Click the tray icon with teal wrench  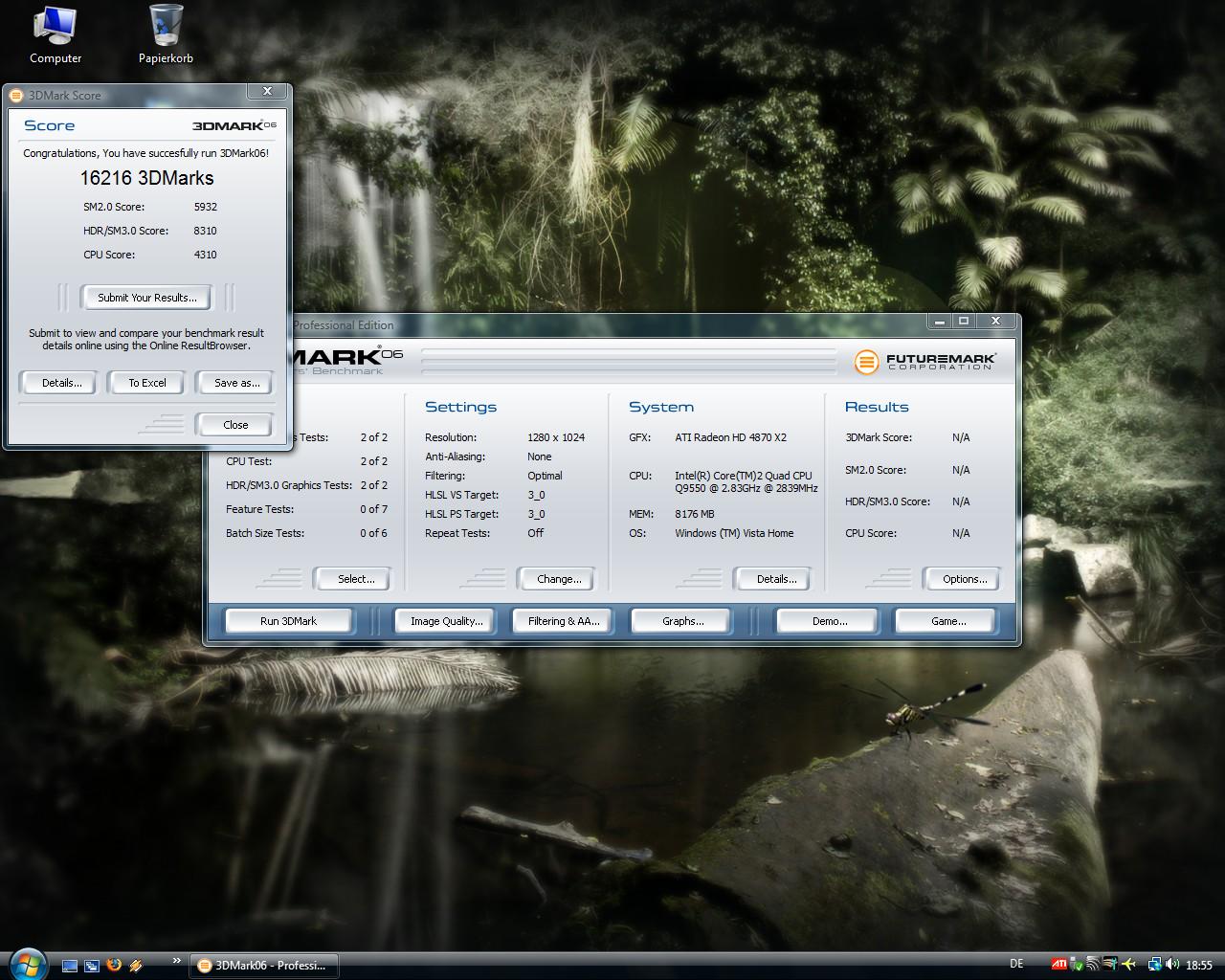tap(1109, 965)
